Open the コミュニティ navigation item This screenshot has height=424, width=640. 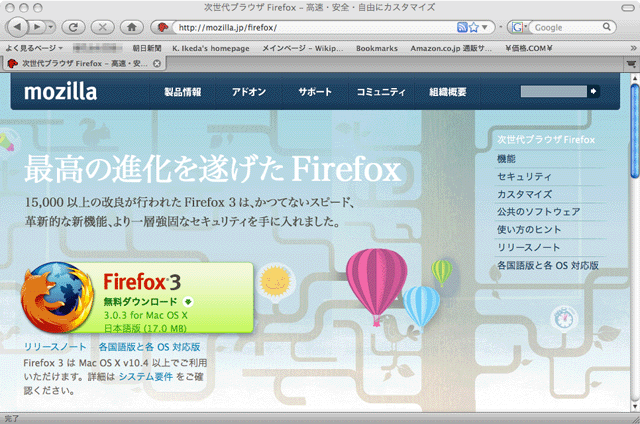click(381, 92)
